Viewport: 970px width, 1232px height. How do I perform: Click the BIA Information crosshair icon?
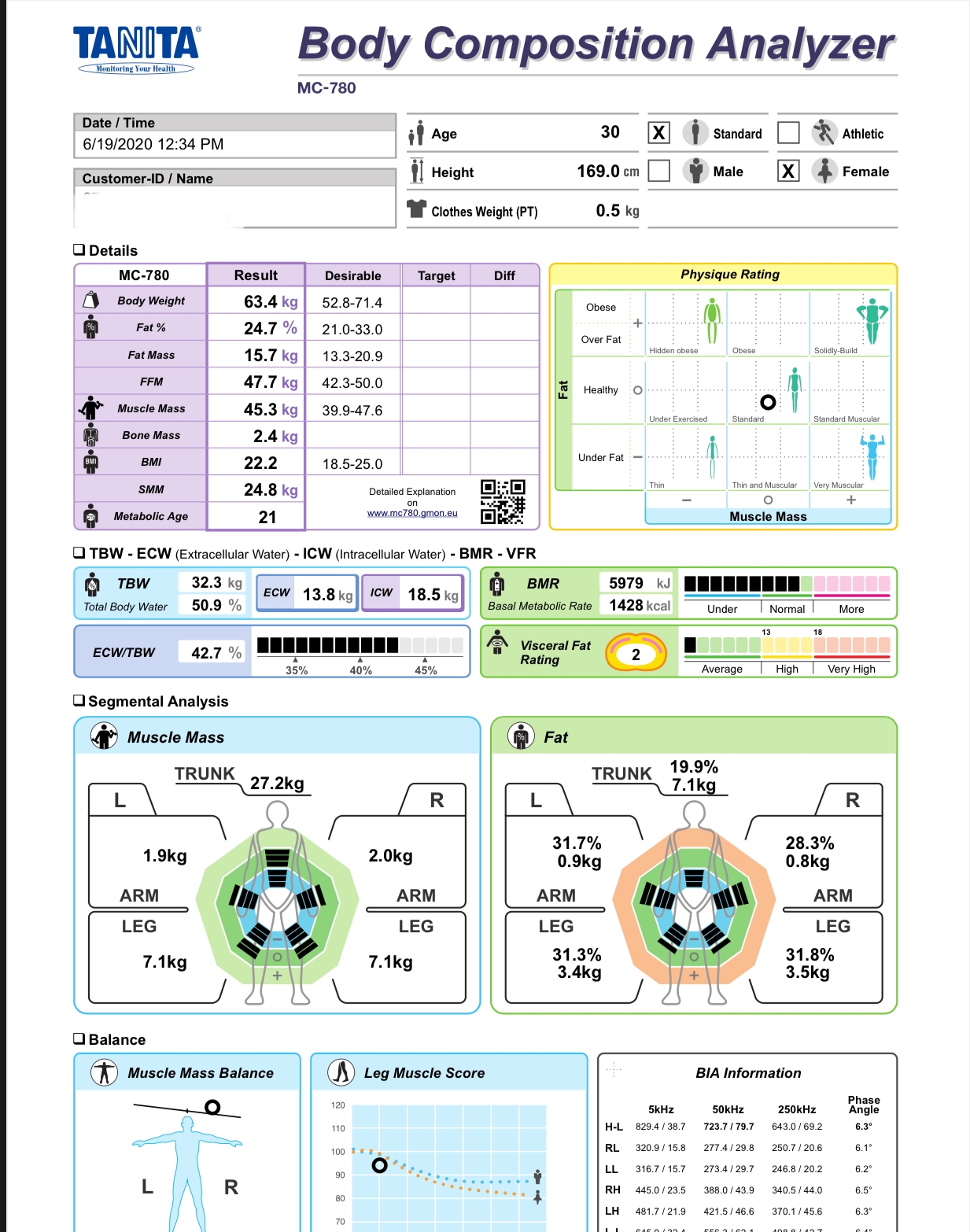pyautogui.click(x=614, y=1069)
